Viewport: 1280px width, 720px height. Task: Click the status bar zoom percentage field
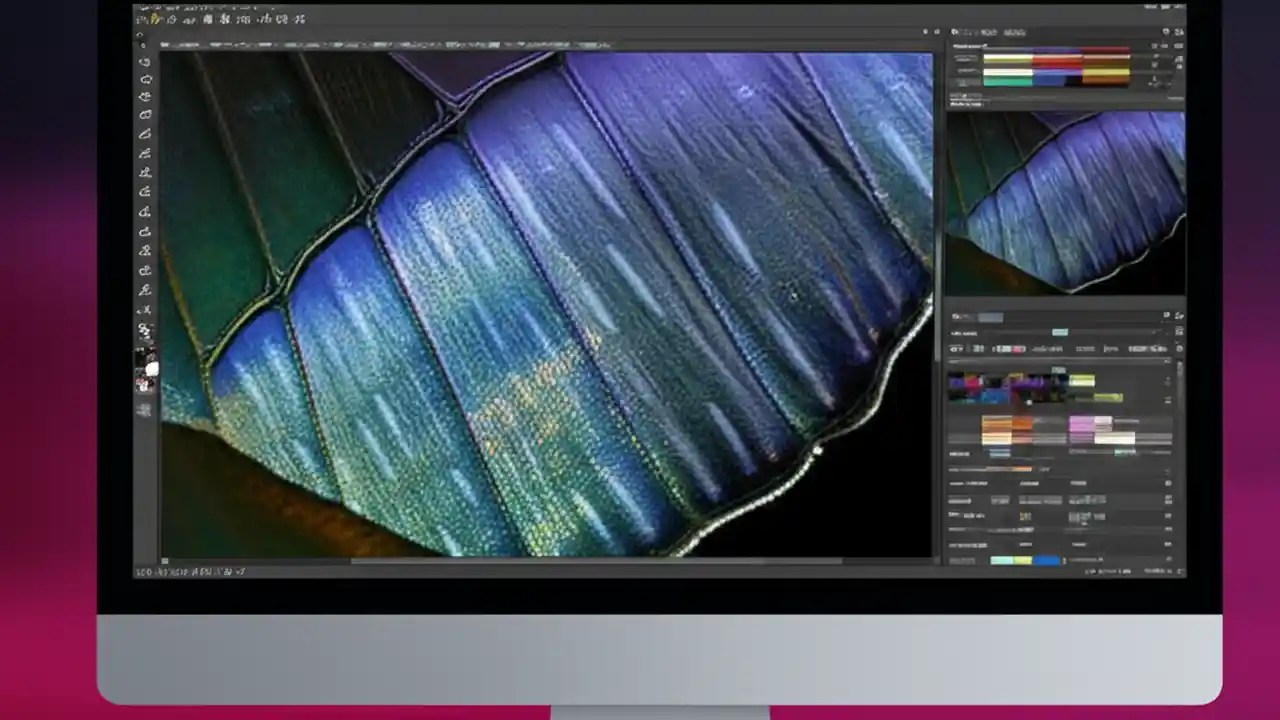148,572
